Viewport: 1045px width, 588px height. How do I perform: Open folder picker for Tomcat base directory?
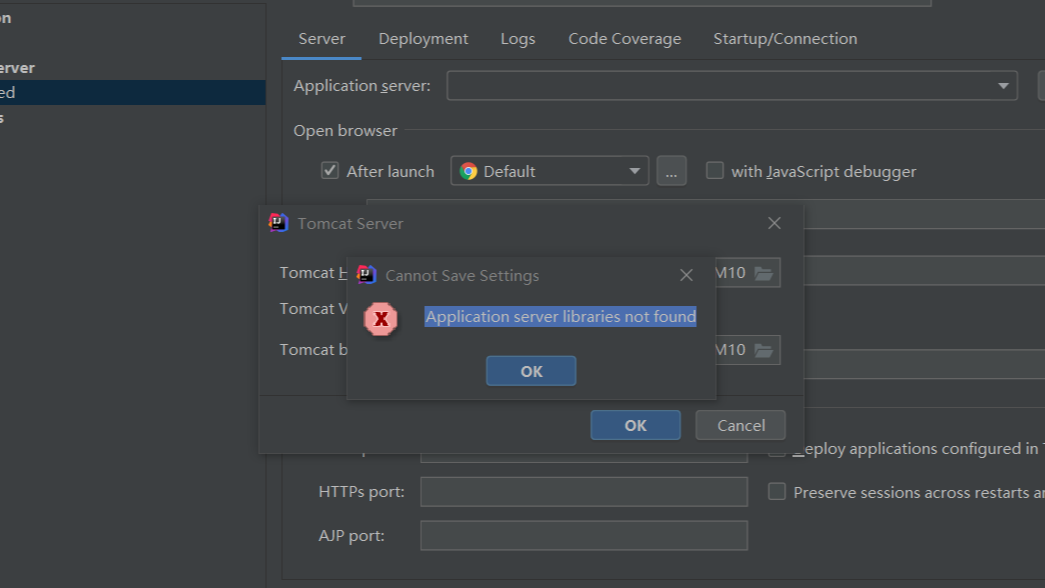[x=767, y=349]
